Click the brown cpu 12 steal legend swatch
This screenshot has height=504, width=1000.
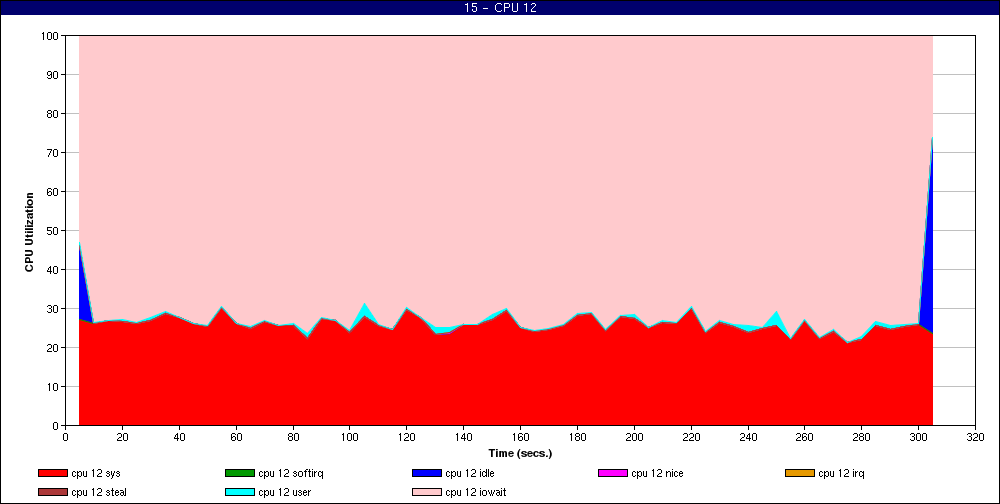tap(53, 493)
